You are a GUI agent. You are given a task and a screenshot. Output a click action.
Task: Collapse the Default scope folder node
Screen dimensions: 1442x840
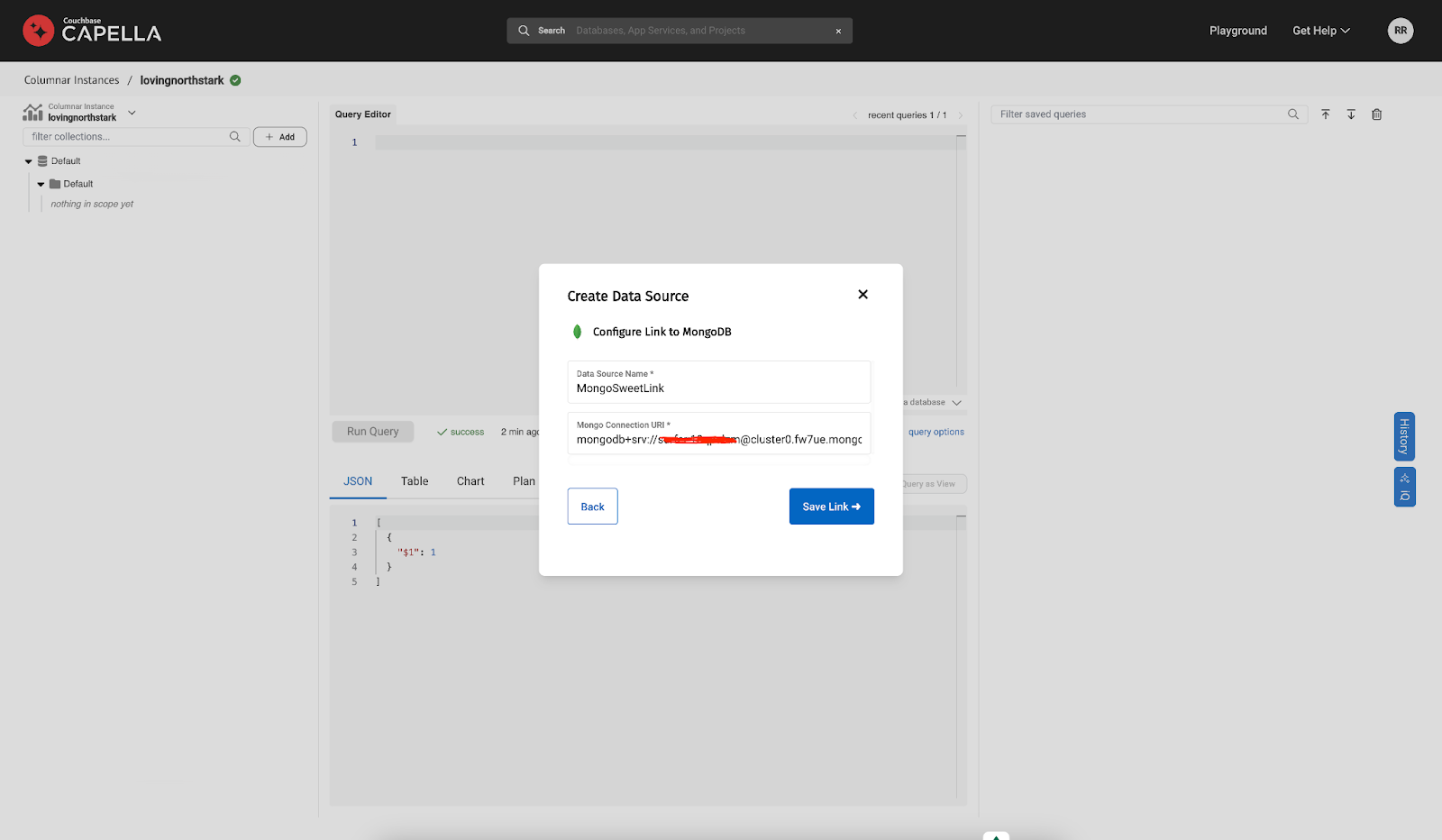click(41, 184)
